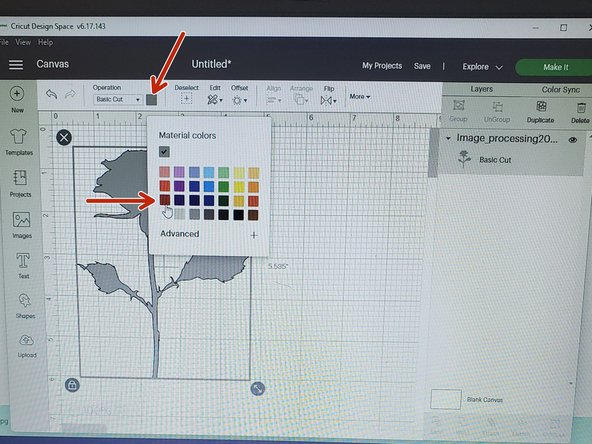Screen dimensions: 592x444
Task: Select the Basic Cut layer row
Action: pyautogui.click(x=512, y=160)
